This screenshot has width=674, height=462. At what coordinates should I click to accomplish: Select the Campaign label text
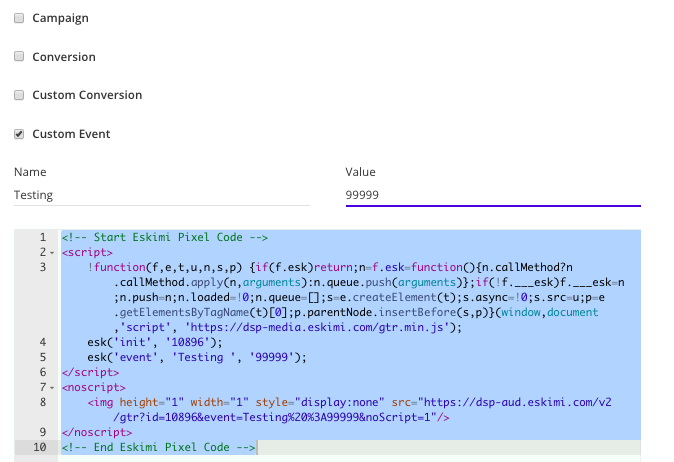pos(61,18)
